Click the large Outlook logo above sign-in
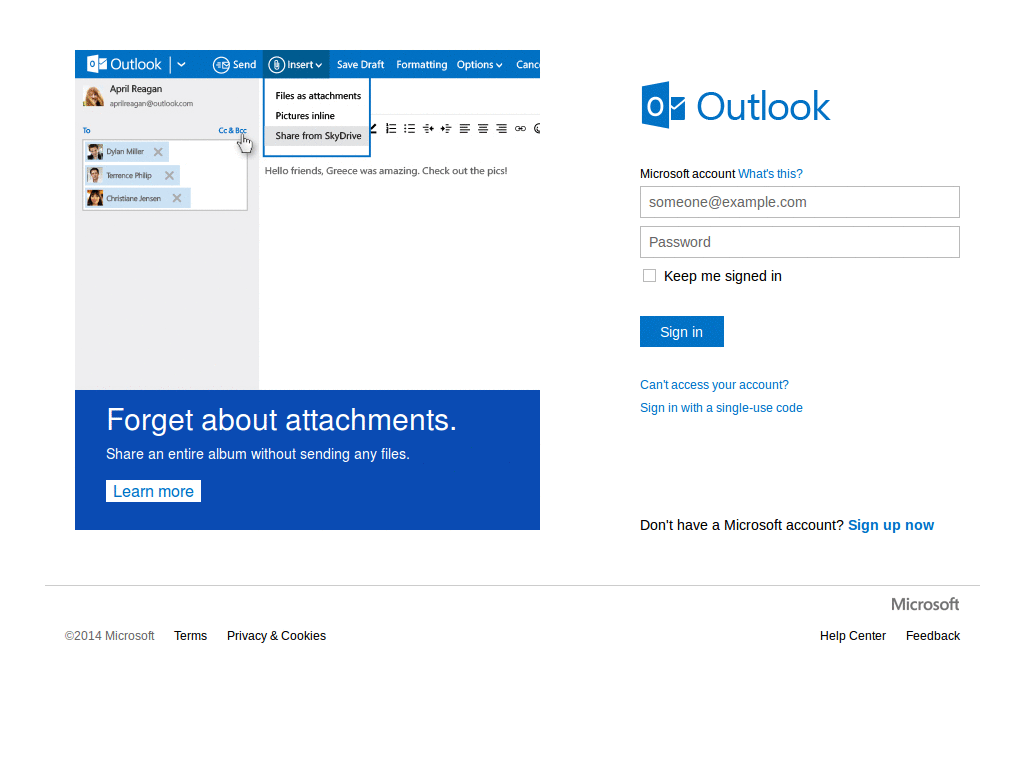1024x768 pixels. click(735, 105)
